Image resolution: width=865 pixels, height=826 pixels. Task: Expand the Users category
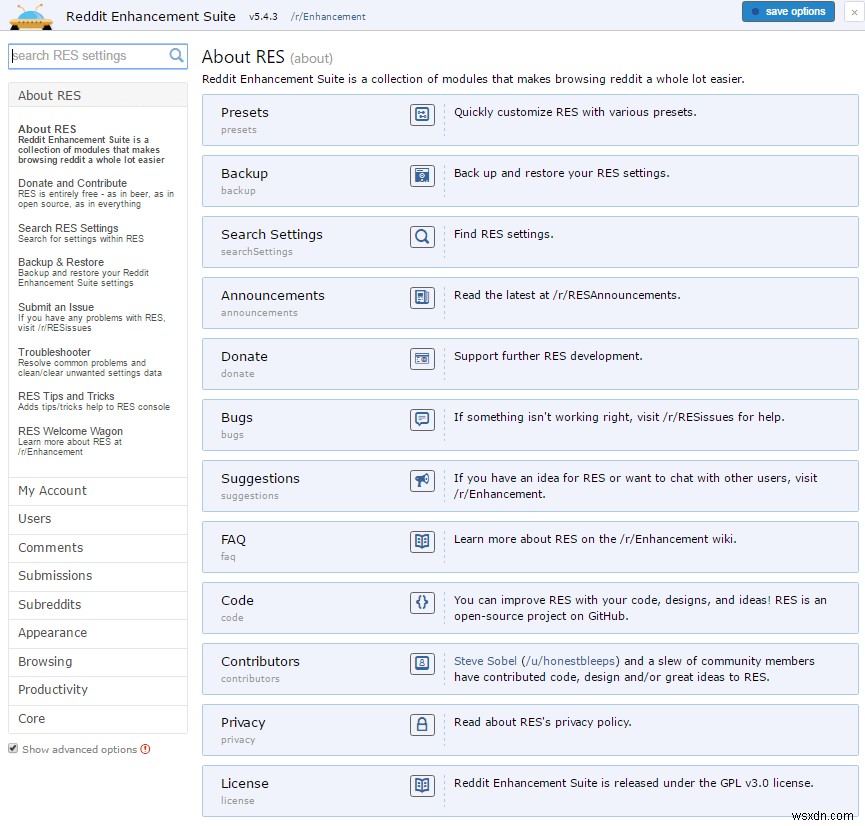98,519
